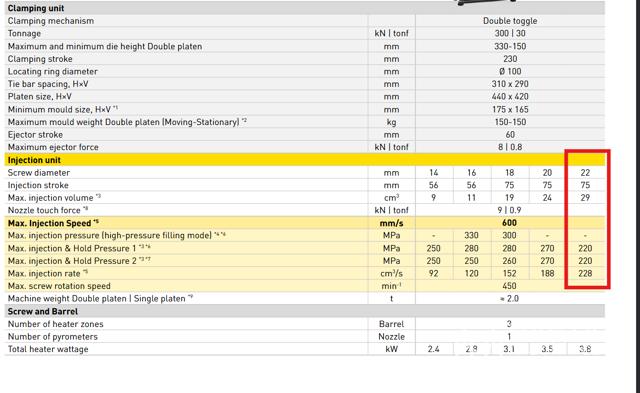Click injection volume value '24'
This screenshot has width=640, height=393.
547,198
